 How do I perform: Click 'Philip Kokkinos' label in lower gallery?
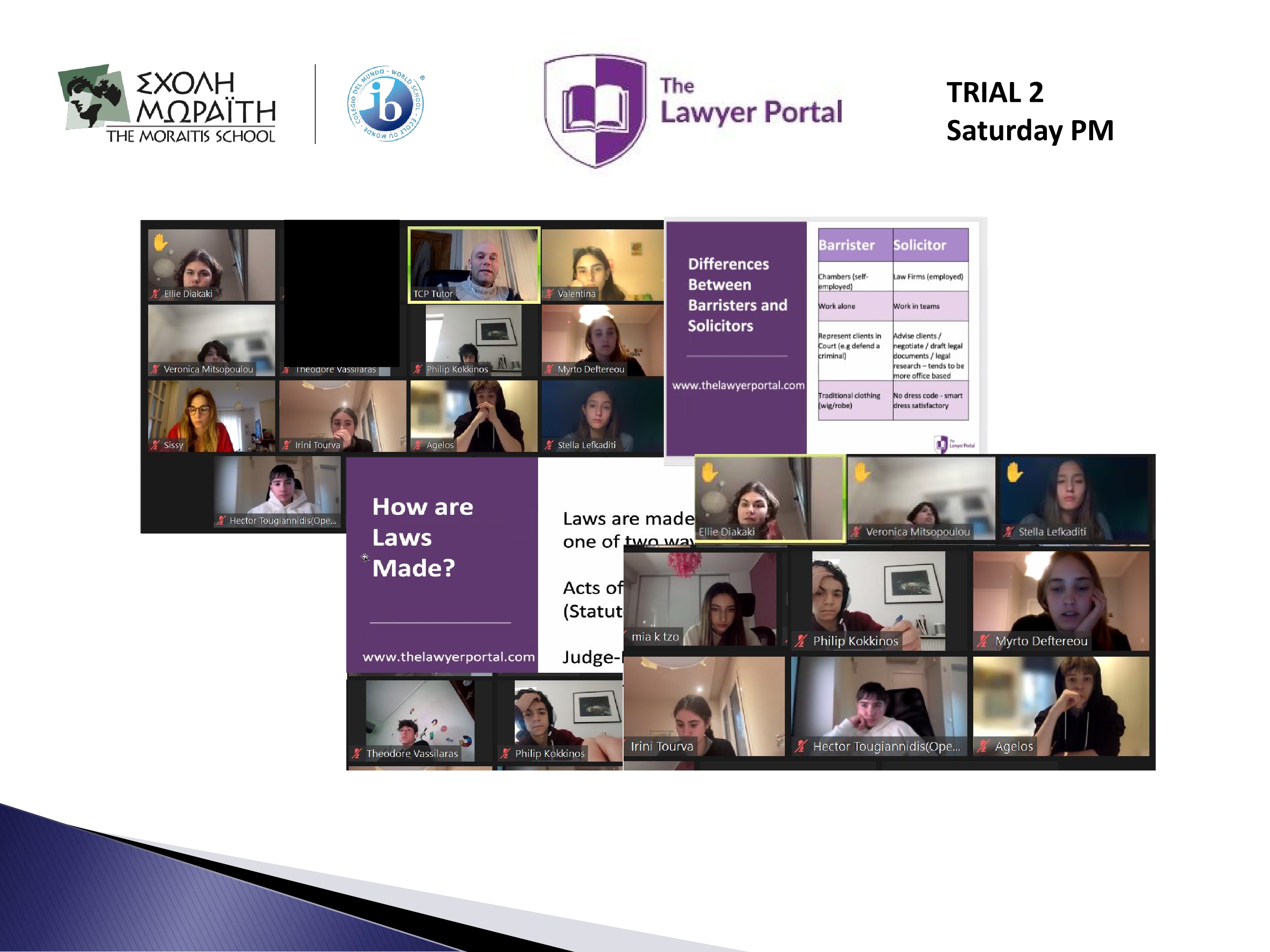(x=856, y=641)
